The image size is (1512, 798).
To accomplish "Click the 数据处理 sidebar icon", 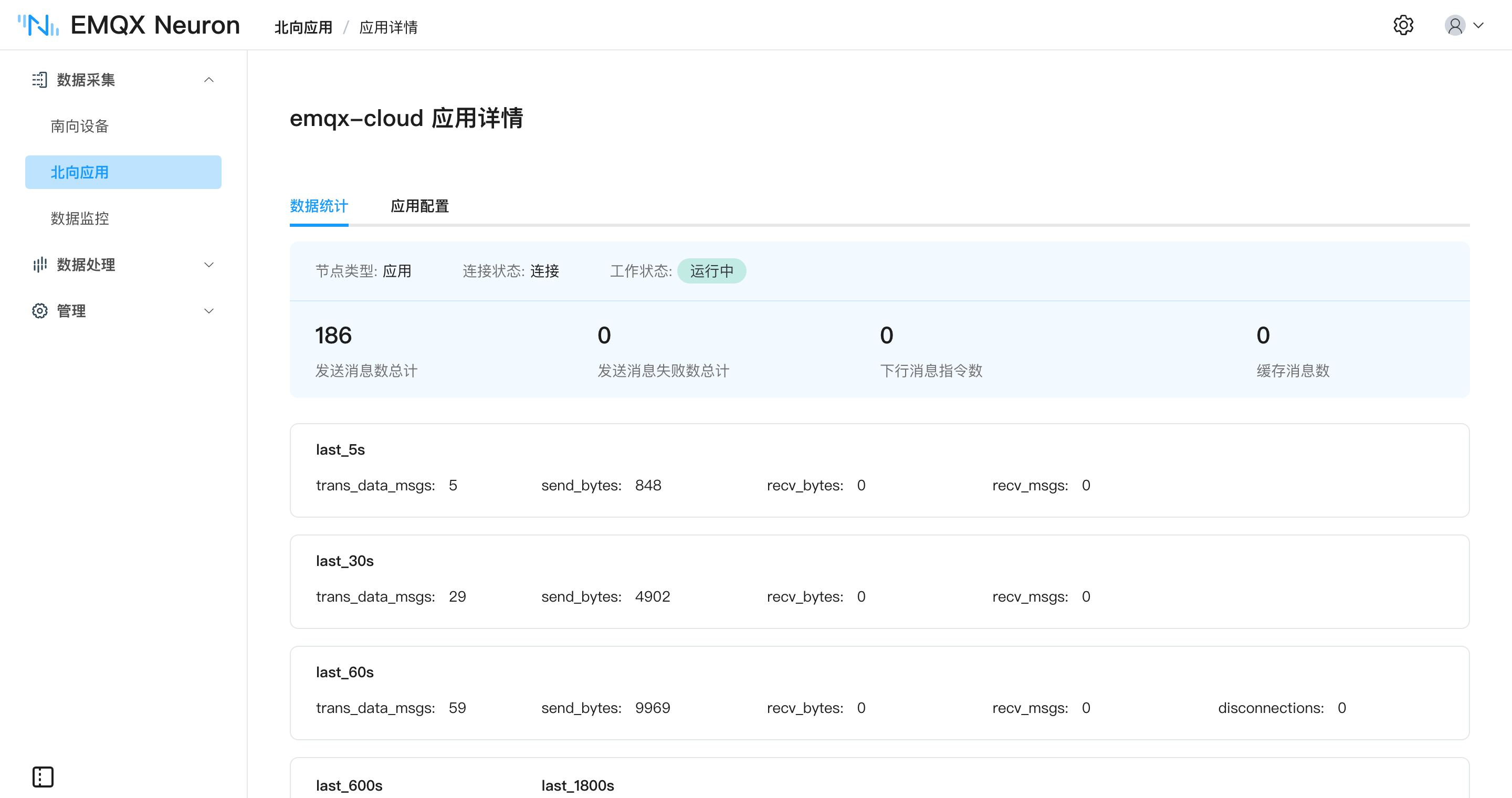I will [x=39, y=265].
